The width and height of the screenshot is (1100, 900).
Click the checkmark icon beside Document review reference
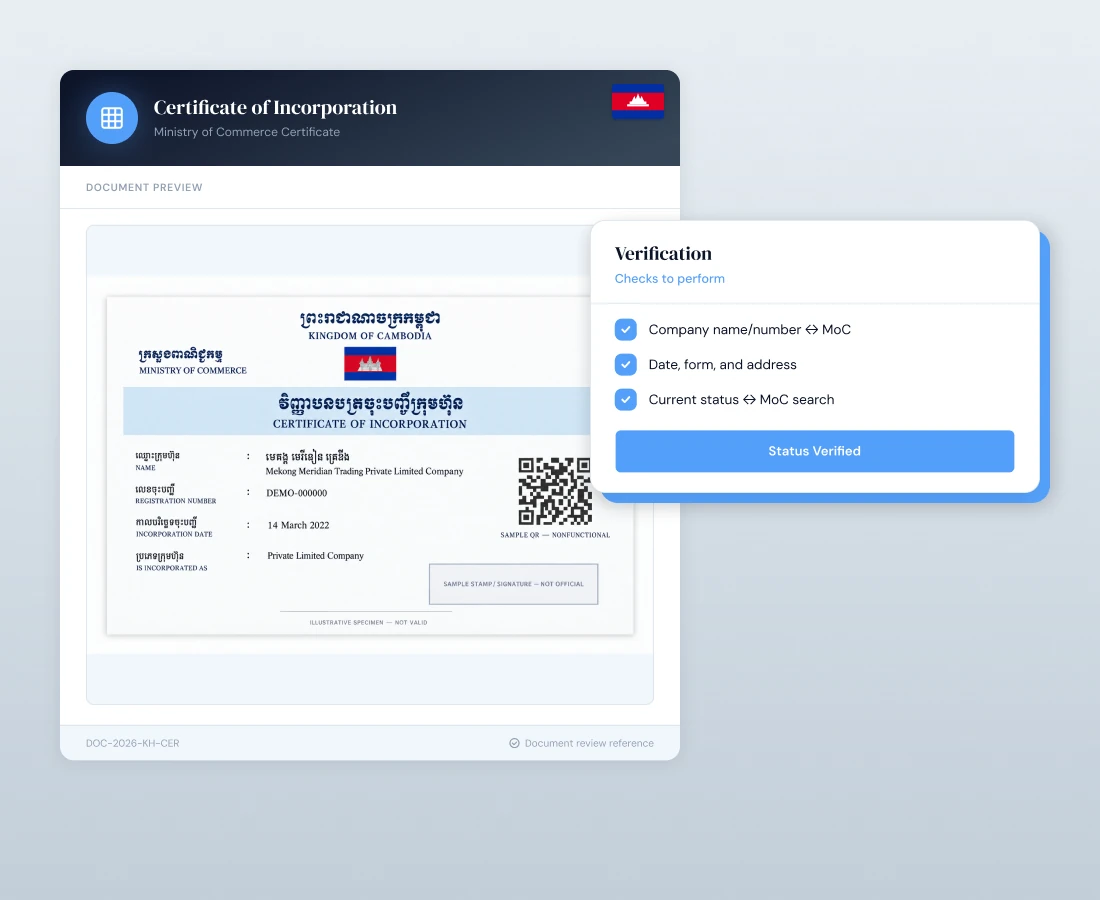pyautogui.click(x=514, y=743)
